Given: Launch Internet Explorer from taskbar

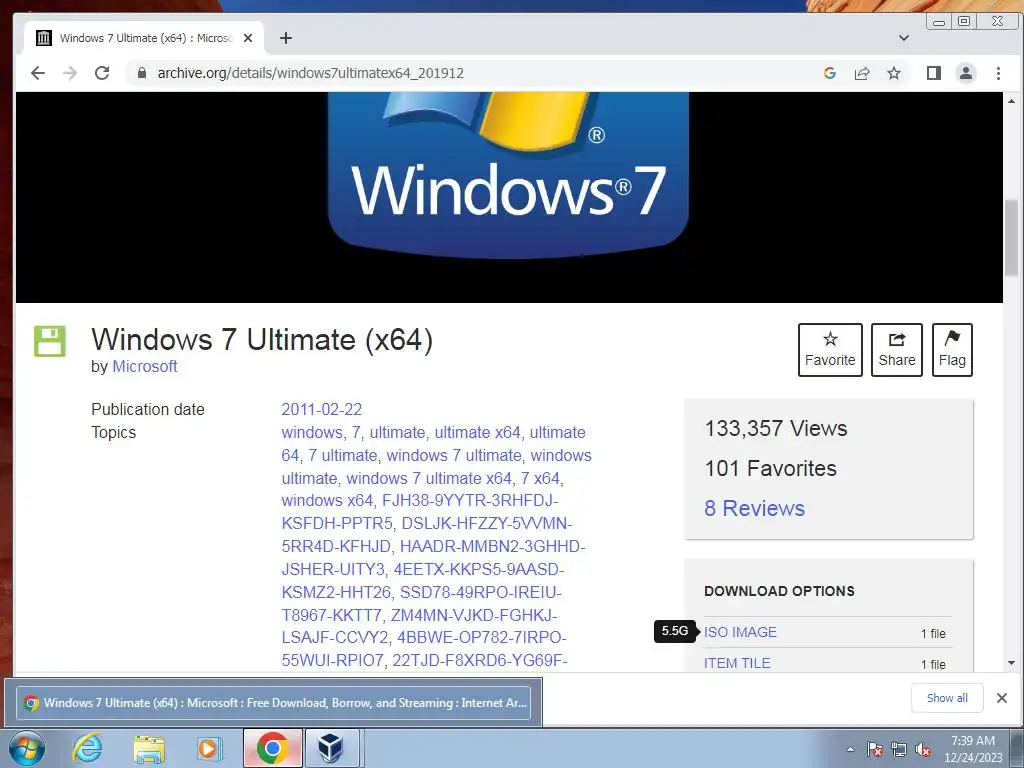Looking at the screenshot, I should (x=88, y=748).
